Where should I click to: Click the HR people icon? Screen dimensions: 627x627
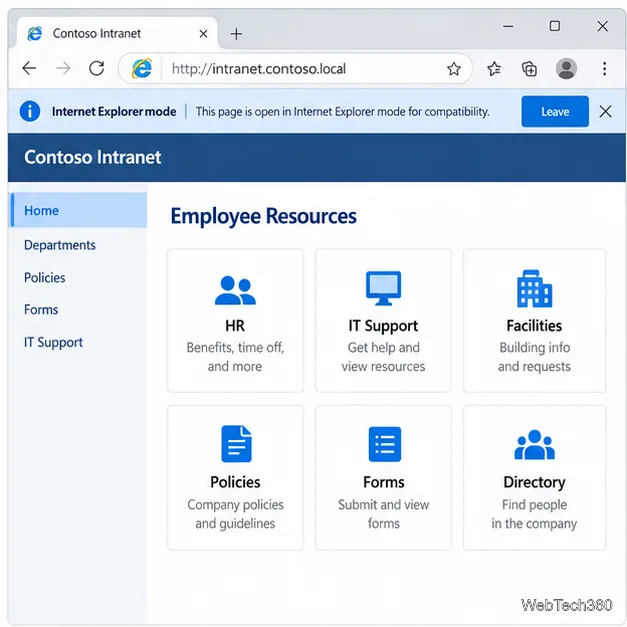coord(235,290)
